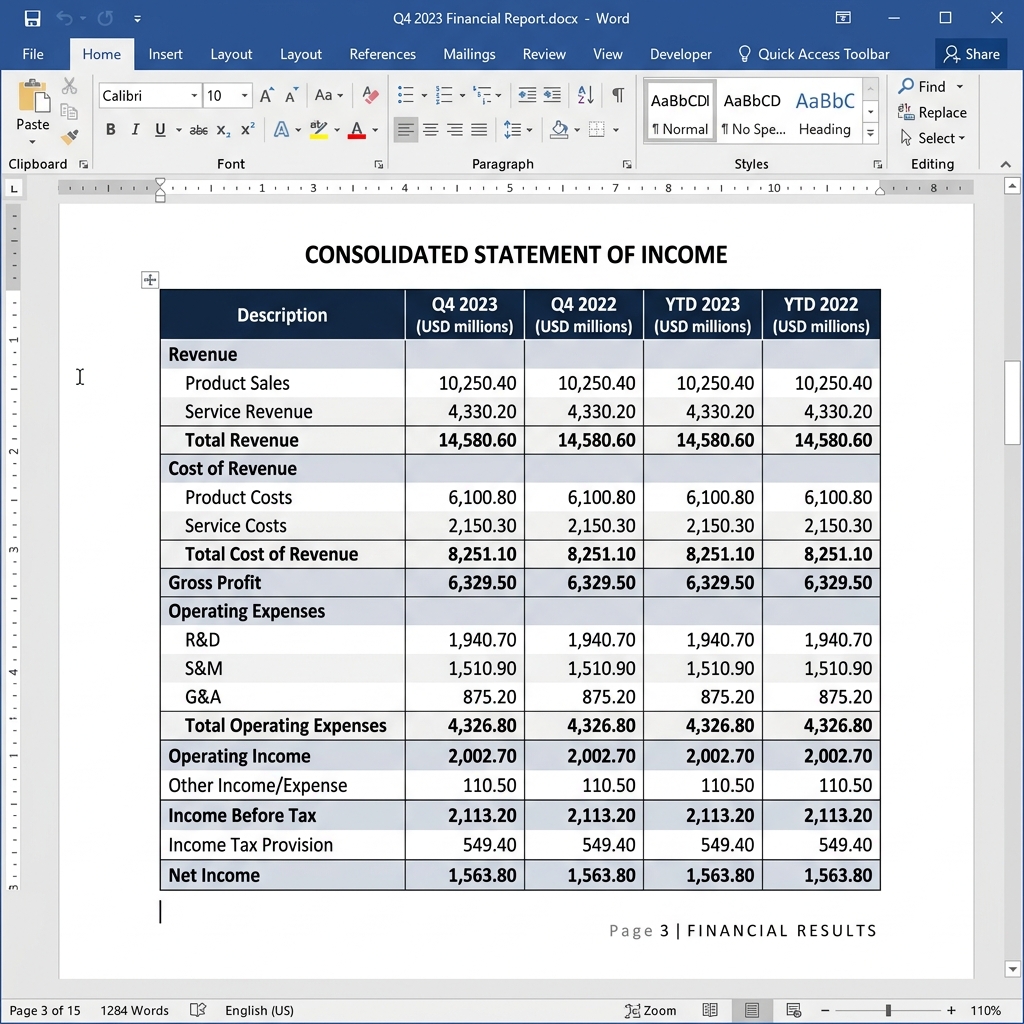Click the Superscript icon

246,129
